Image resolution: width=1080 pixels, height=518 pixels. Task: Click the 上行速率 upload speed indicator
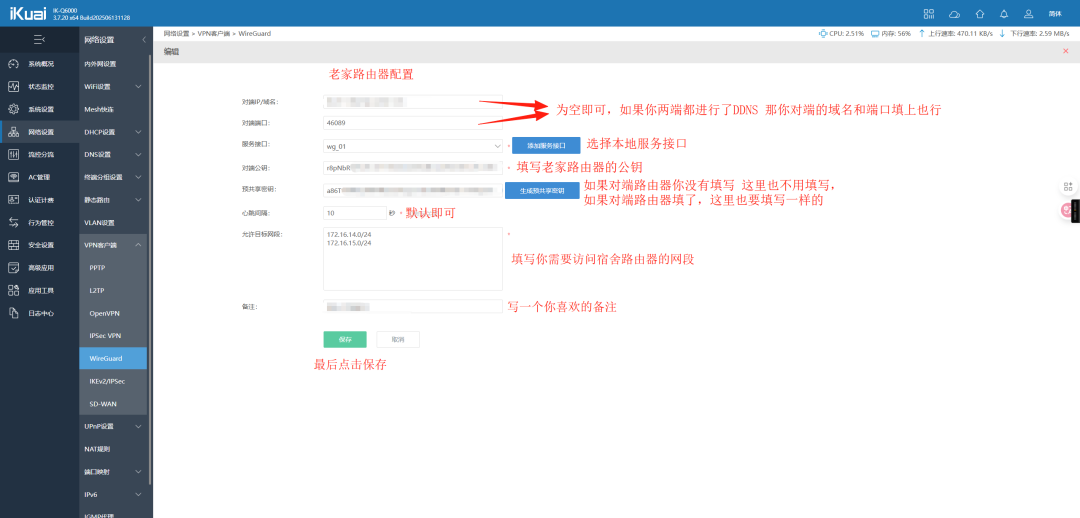click(955, 33)
